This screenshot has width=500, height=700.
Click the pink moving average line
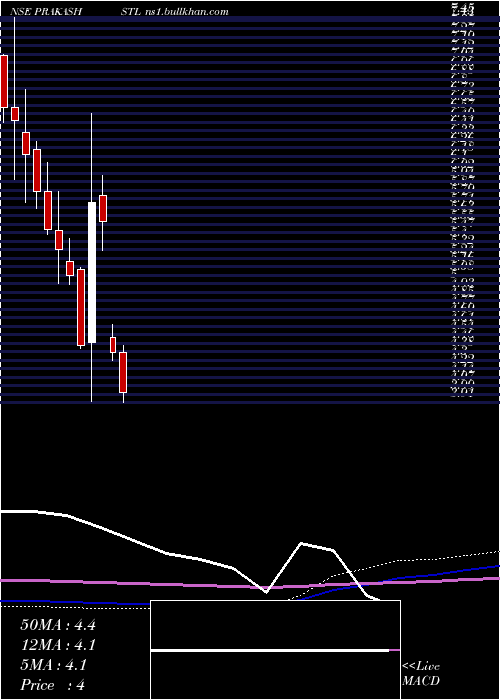point(250,582)
